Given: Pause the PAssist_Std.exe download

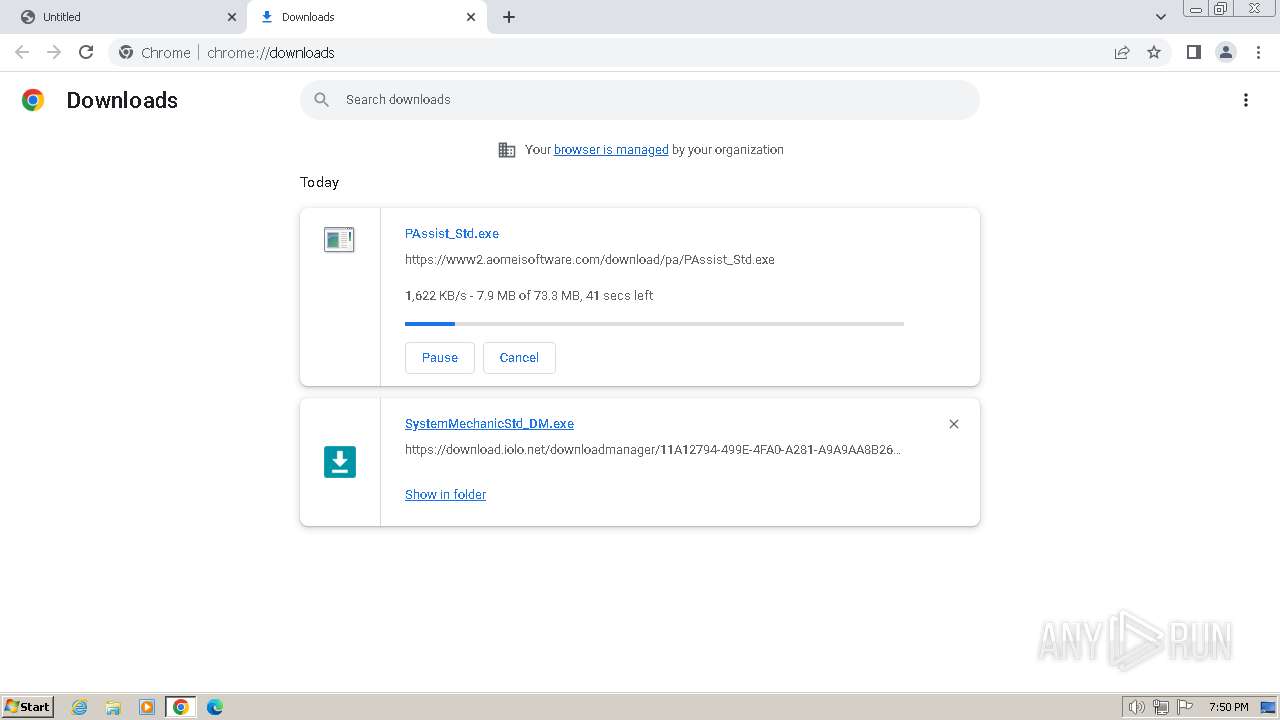Looking at the screenshot, I should pos(440,358).
